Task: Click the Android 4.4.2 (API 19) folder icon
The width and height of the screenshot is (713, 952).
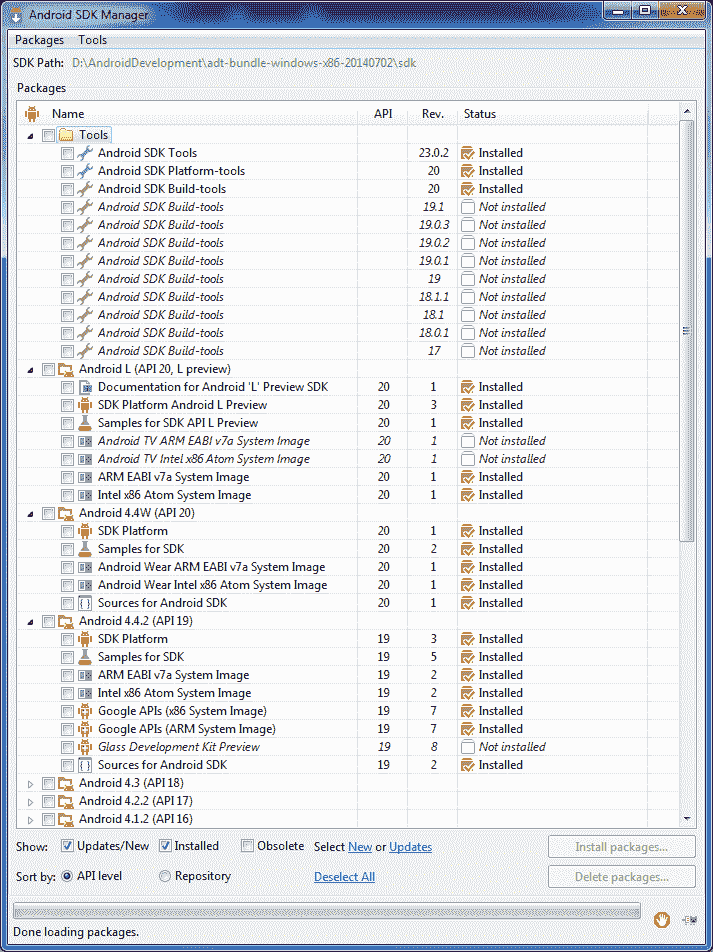Action: 66,621
